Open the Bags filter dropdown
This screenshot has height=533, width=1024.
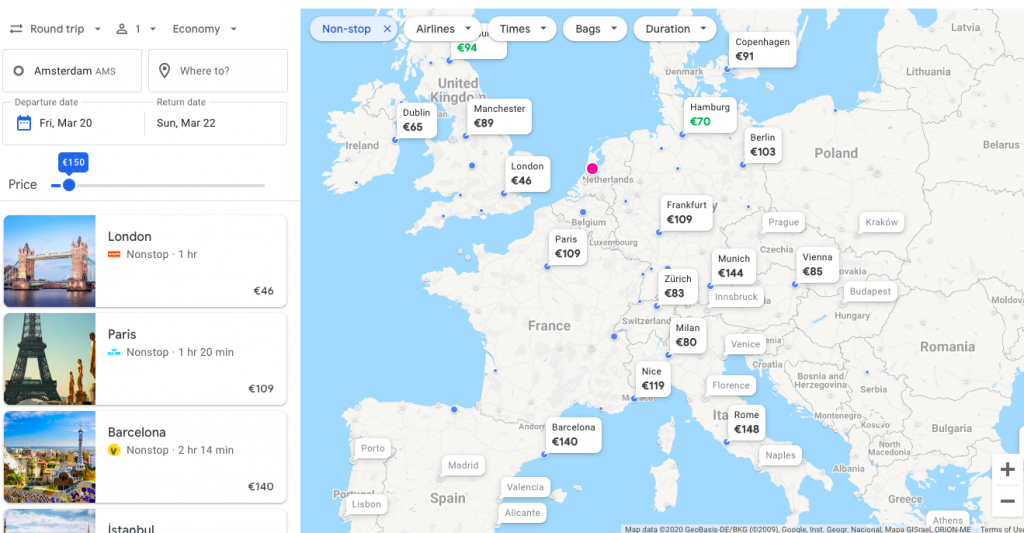(x=595, y=29)
